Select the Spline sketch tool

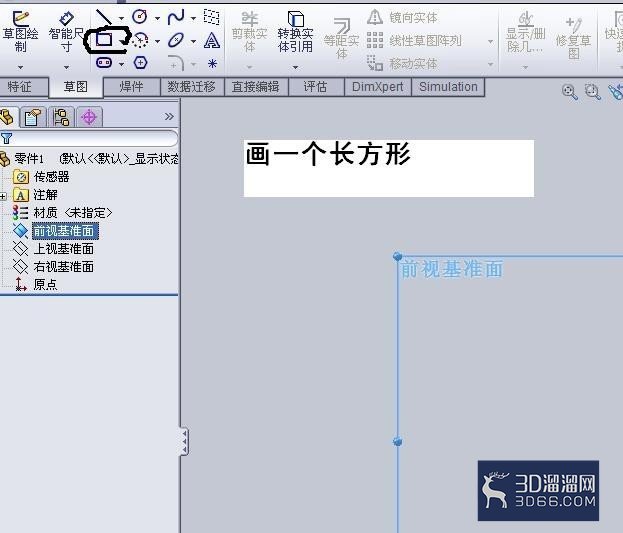coord(176,17)
